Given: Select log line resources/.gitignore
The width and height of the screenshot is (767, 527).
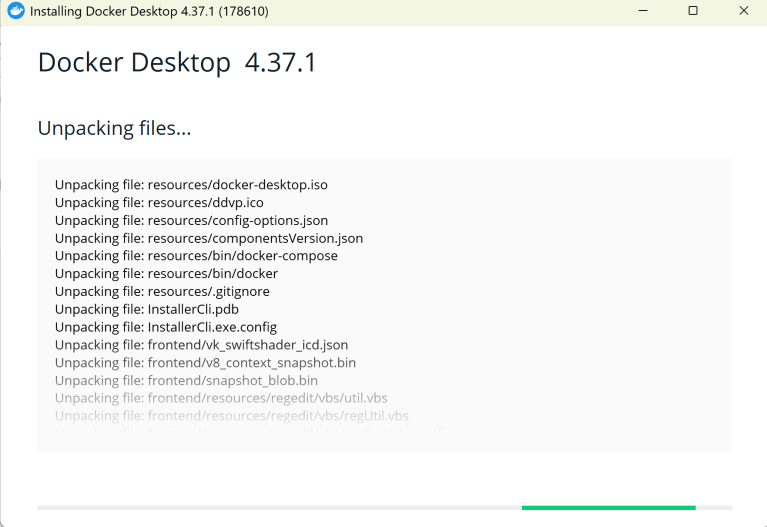Looking at the screenshot, I should (x=162, y=292).
